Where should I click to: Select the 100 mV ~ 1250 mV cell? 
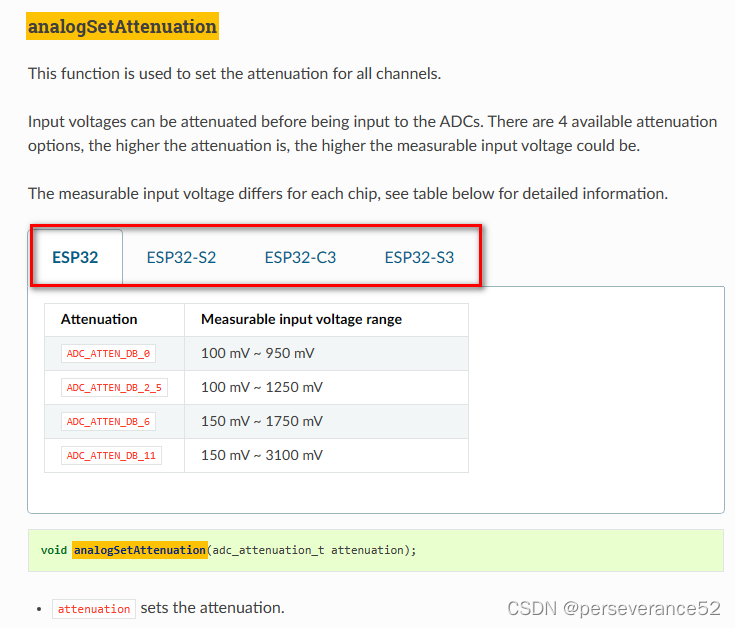(326, 388)
